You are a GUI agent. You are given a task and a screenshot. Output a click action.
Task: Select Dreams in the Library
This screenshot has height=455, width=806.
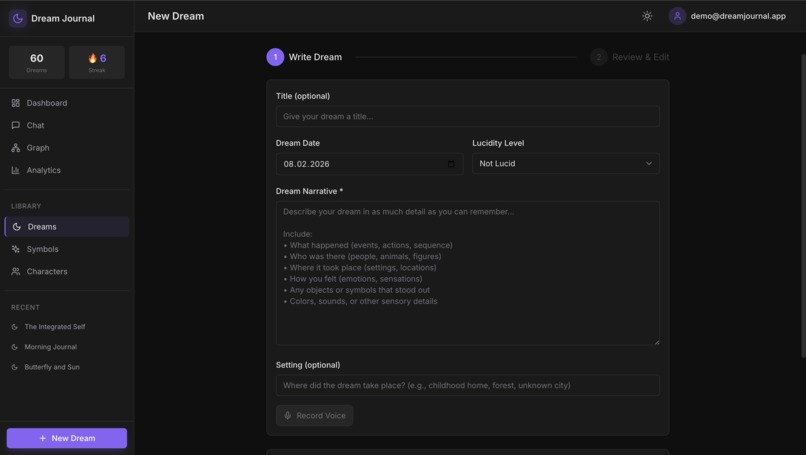pos(67,227)
